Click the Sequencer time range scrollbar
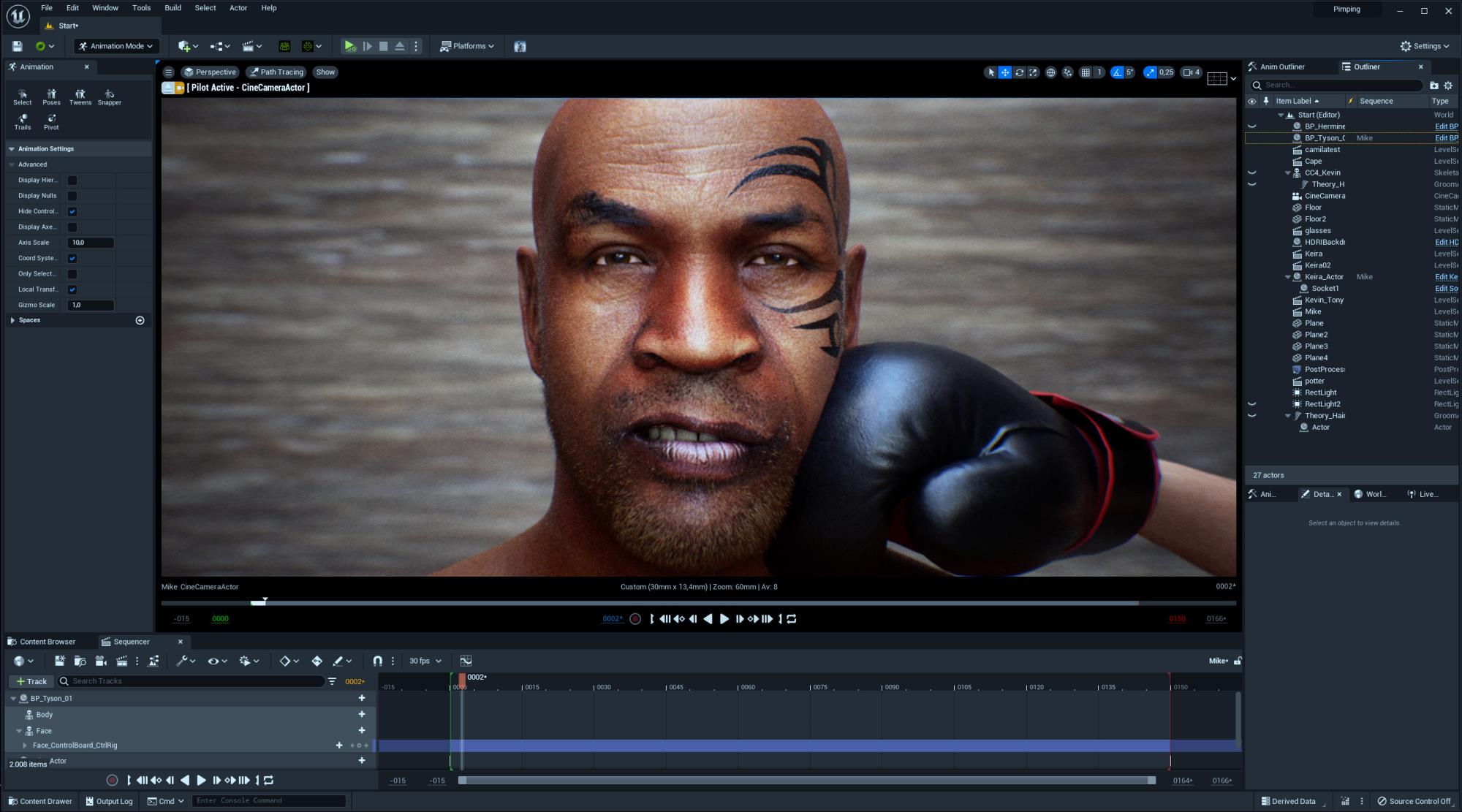 [807, 781]
